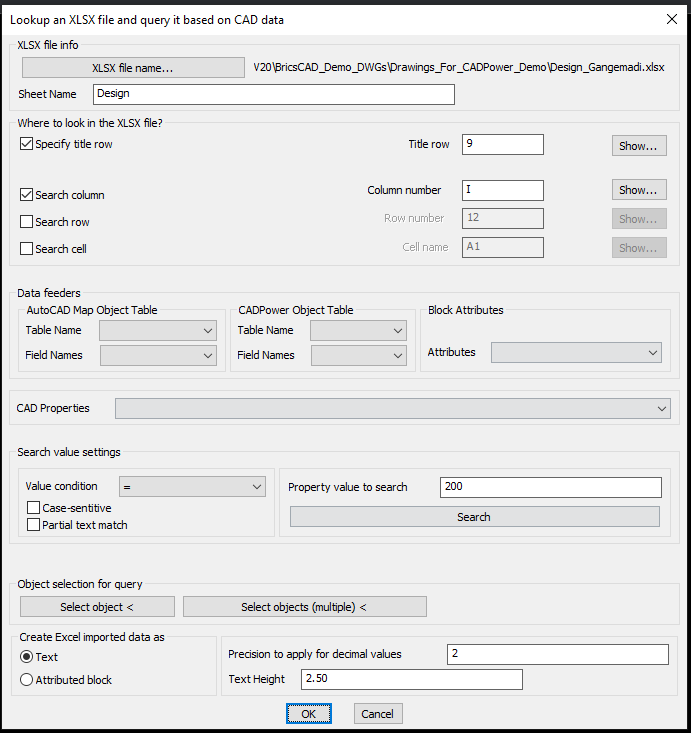The height and width of the screenshot is (733, 691).
Task: Choose the Text radio option
Action: tap(27, 657)
